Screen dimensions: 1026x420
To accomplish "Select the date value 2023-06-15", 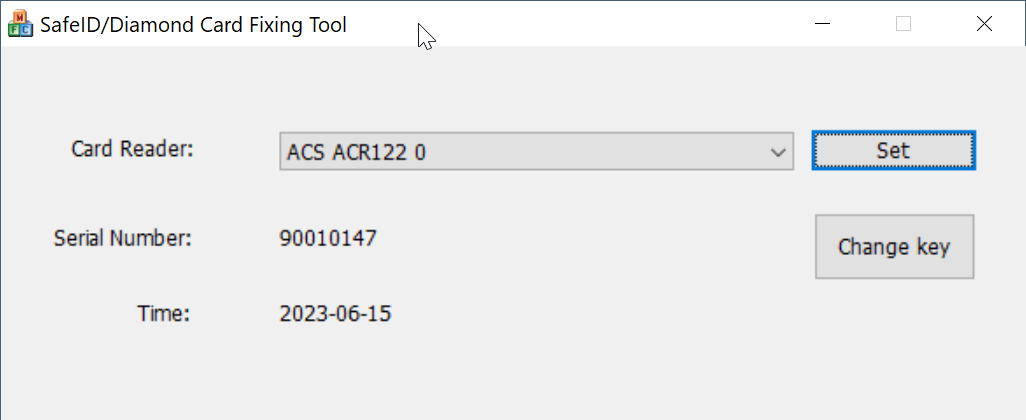I will tap(335, 314).
